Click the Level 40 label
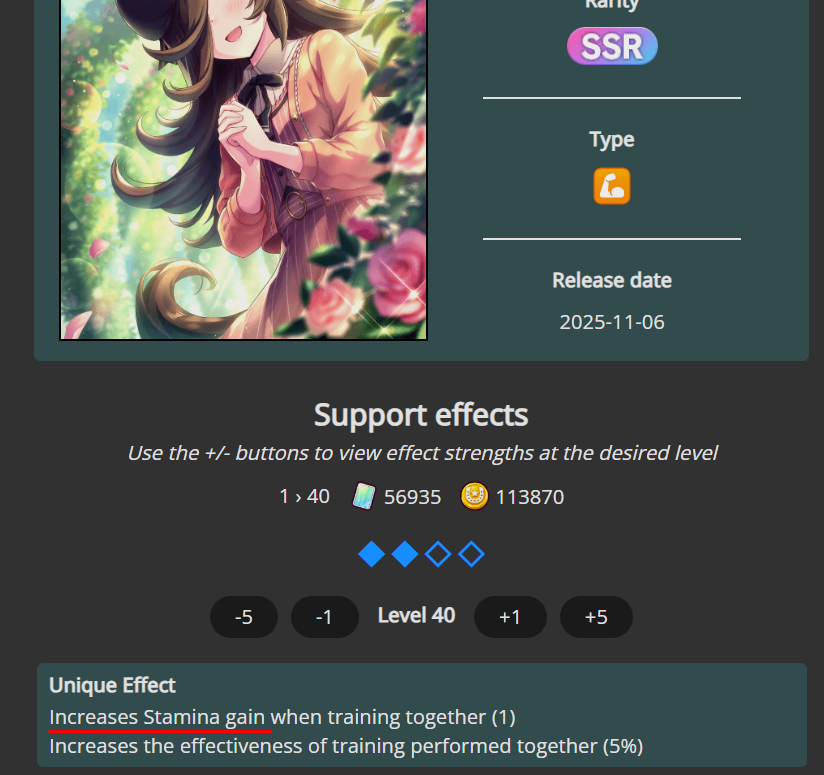824x775 pixels. click(x=416, y=616)
